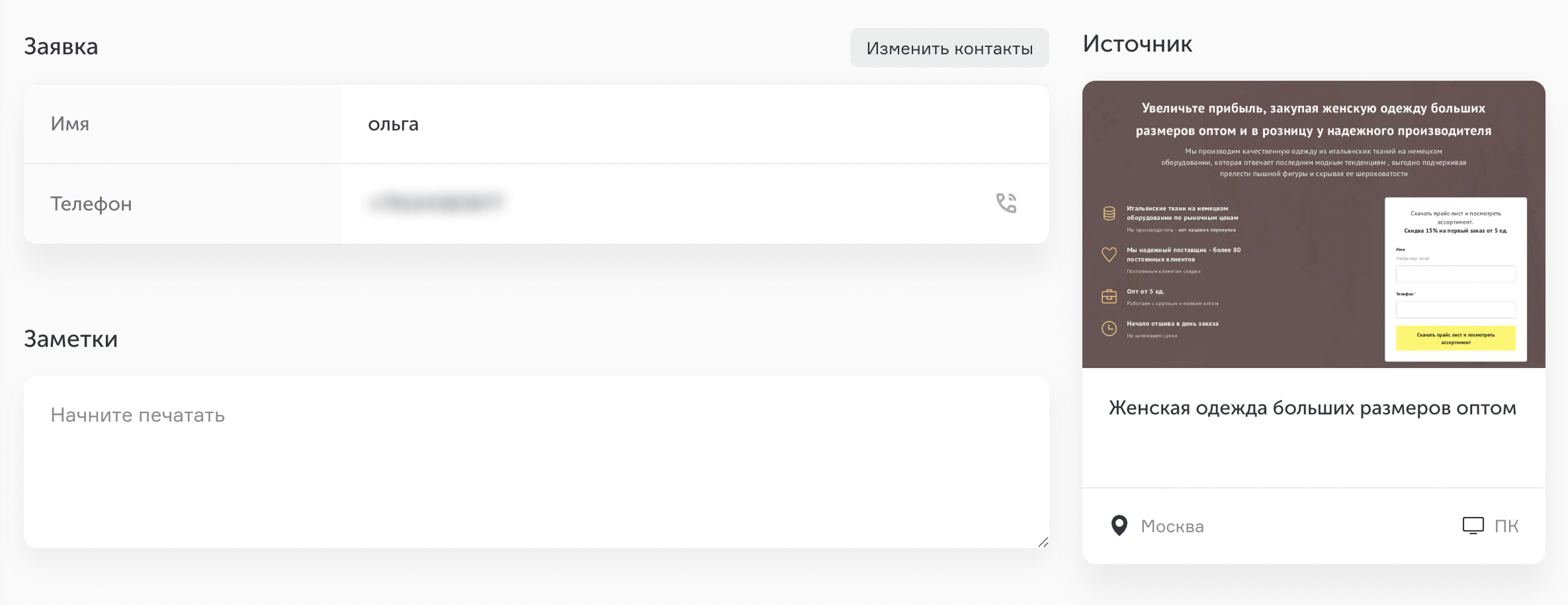
Task: Open the landing page screenshot thumbnail
Action: 1314,224
